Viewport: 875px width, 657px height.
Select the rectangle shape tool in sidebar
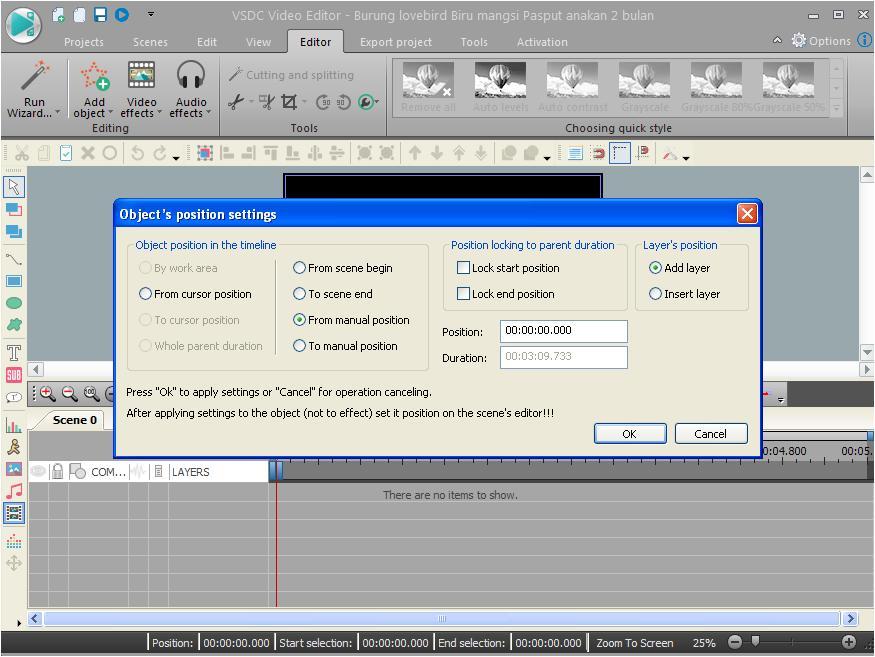13,281
